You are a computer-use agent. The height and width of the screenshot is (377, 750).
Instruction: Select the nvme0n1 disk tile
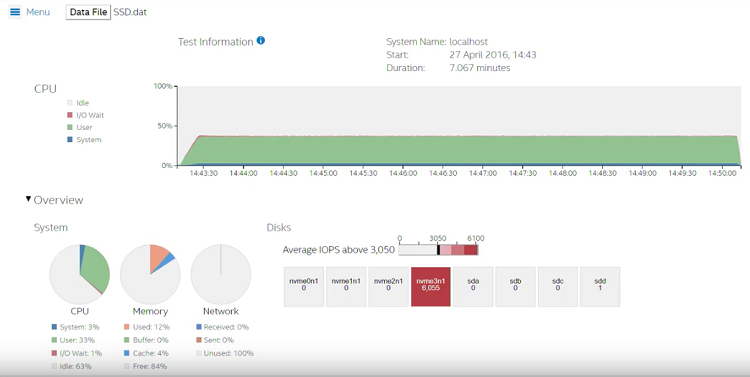[304, 287]
